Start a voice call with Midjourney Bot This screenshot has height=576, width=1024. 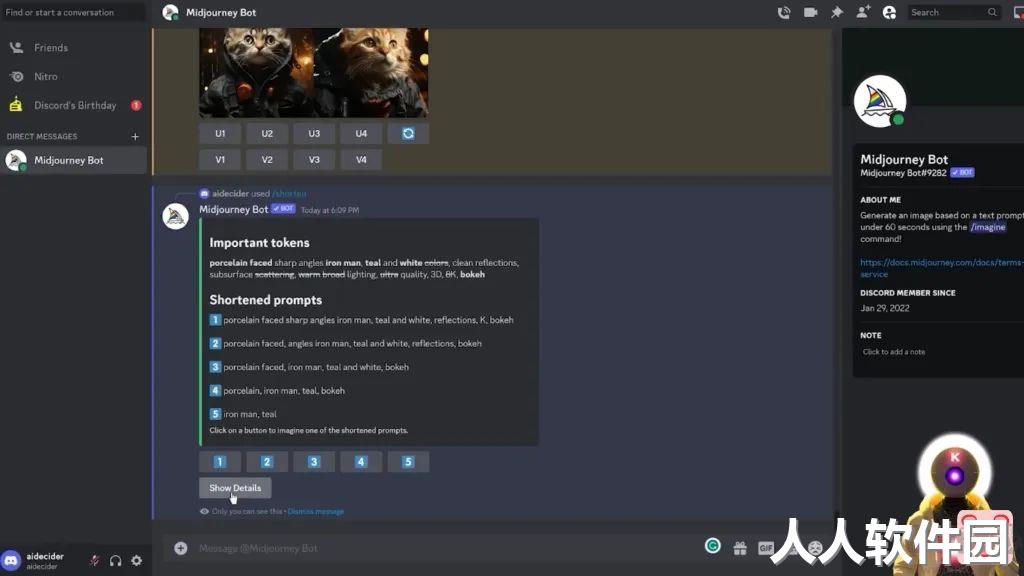pos(784,12)
